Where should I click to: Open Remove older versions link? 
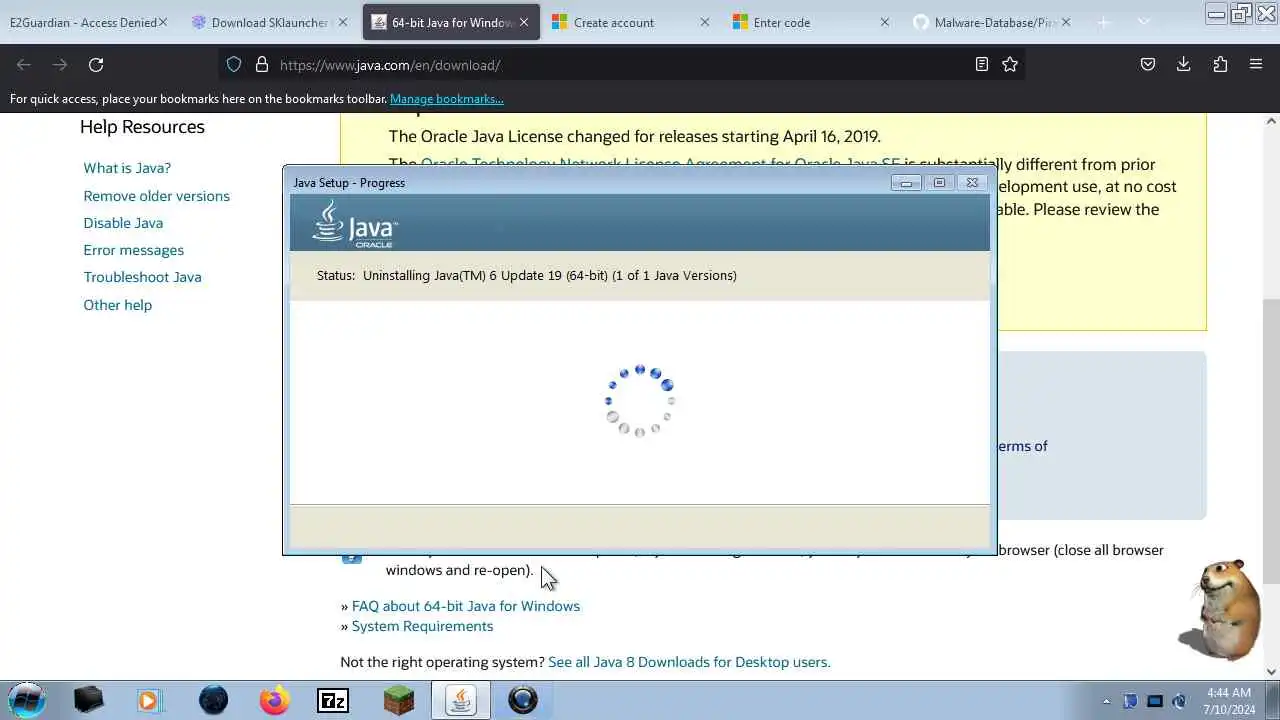(x=156, y=196)
